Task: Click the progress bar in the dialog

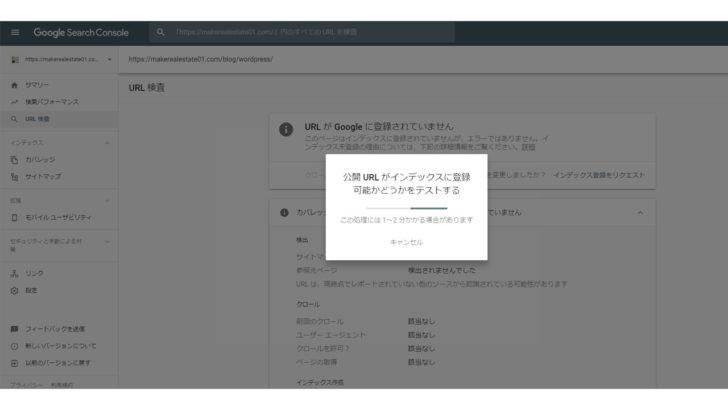Action: [406, 208]
